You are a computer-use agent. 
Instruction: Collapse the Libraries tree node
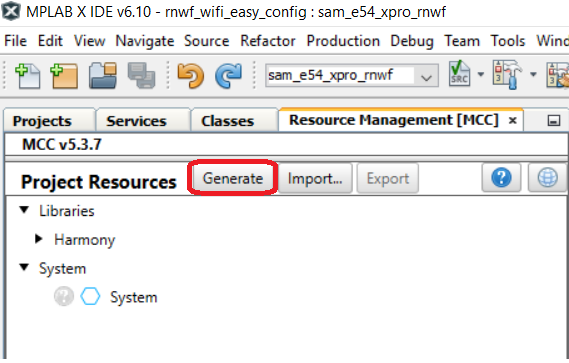coord(24,210)
